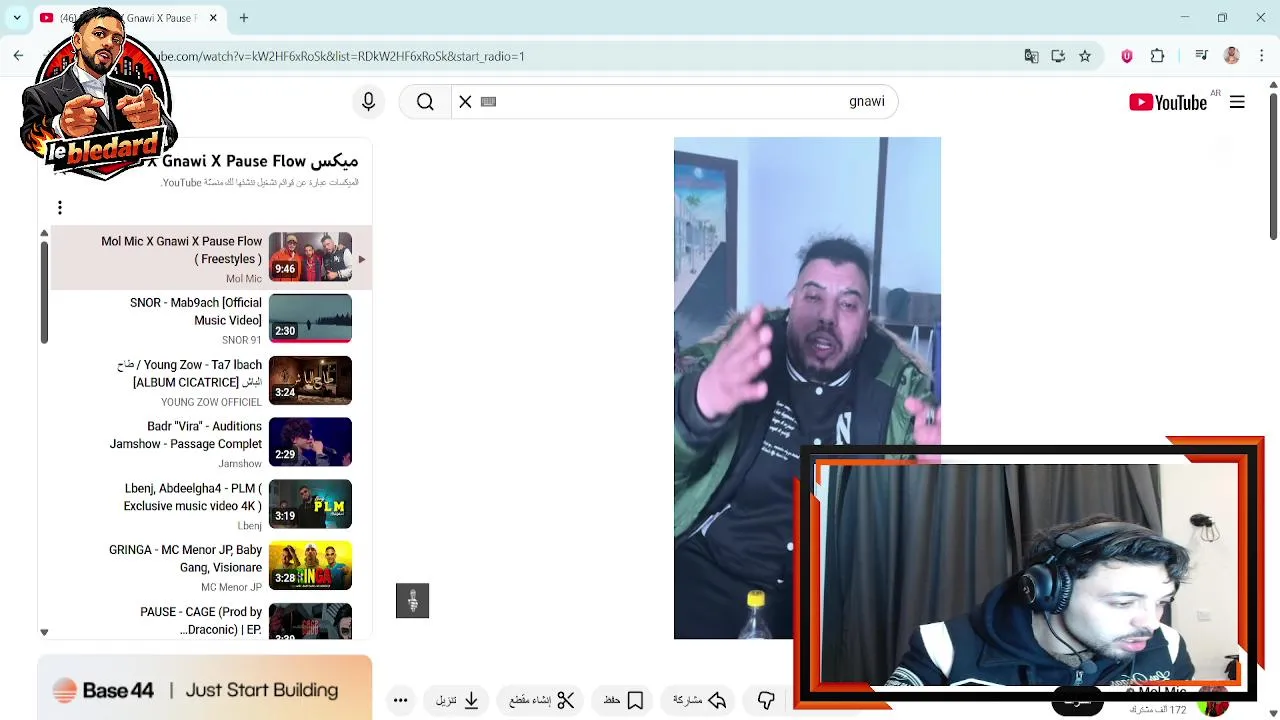Click channel name 'MC Menor JP'

(x=231, y=587)
